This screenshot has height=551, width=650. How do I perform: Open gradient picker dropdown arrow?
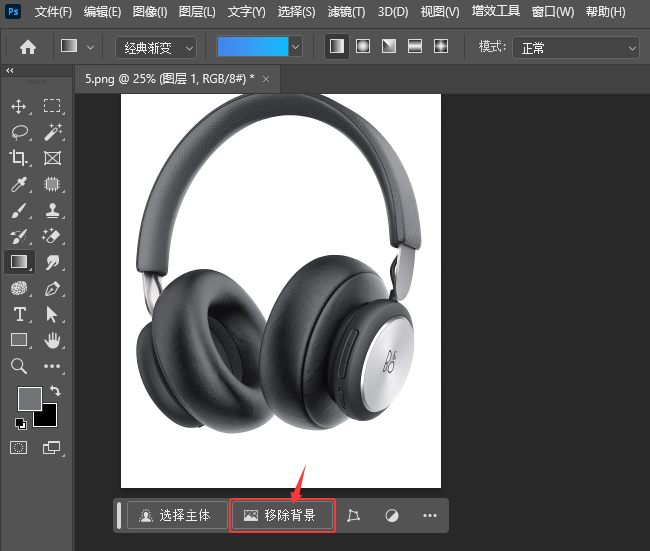[295, 47]
